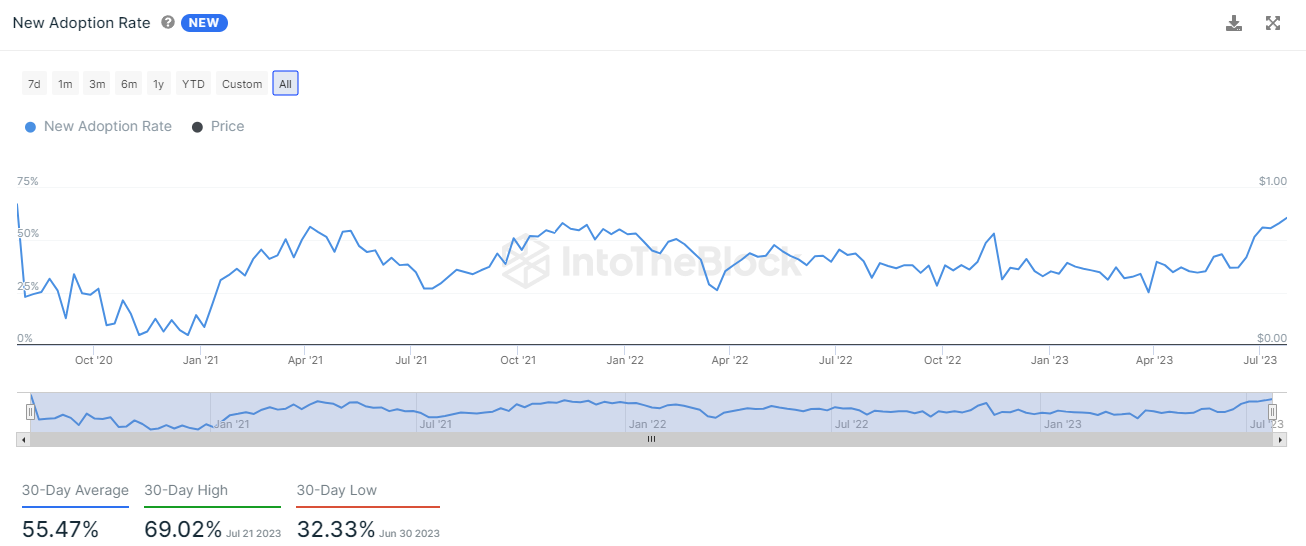1306x546 pixels.
Task: Click the help question mark icon
Action: coord(168,23)
